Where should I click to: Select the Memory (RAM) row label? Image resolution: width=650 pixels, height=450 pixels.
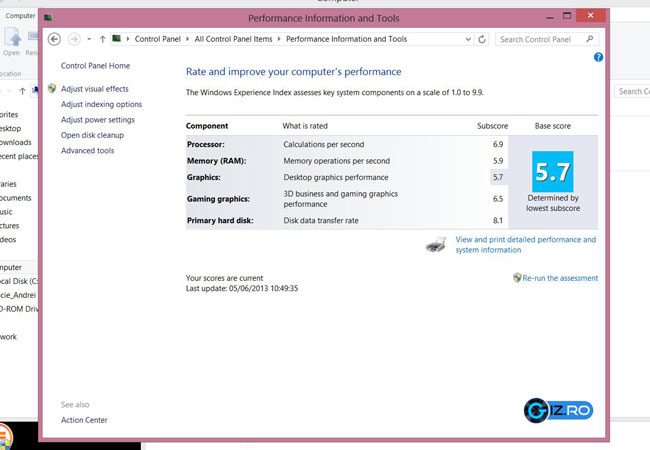216,161
